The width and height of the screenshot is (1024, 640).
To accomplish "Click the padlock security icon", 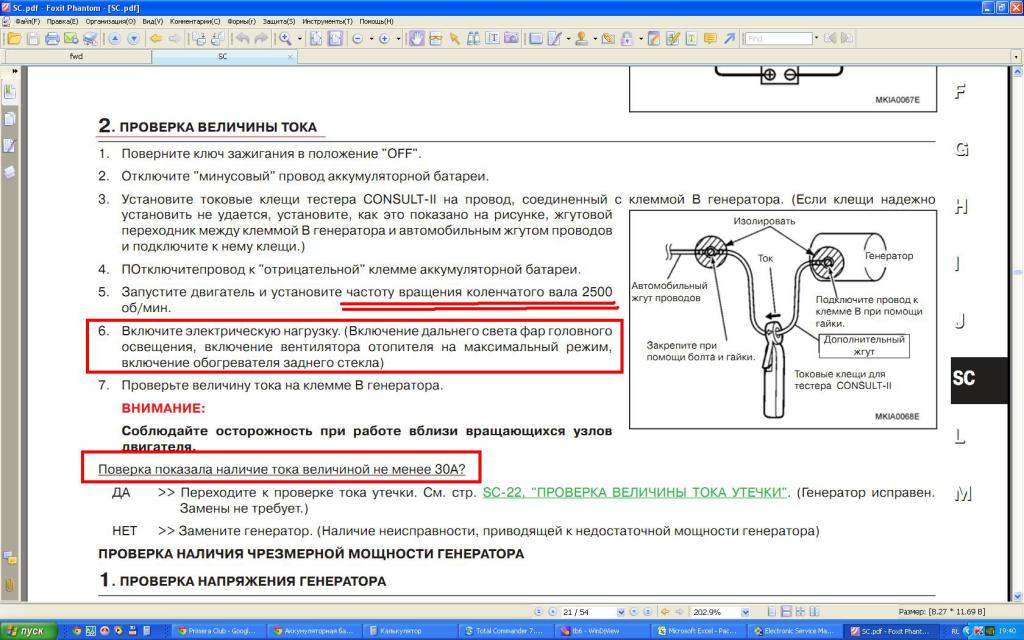I will pyautogui.click(x=627, y=39).
